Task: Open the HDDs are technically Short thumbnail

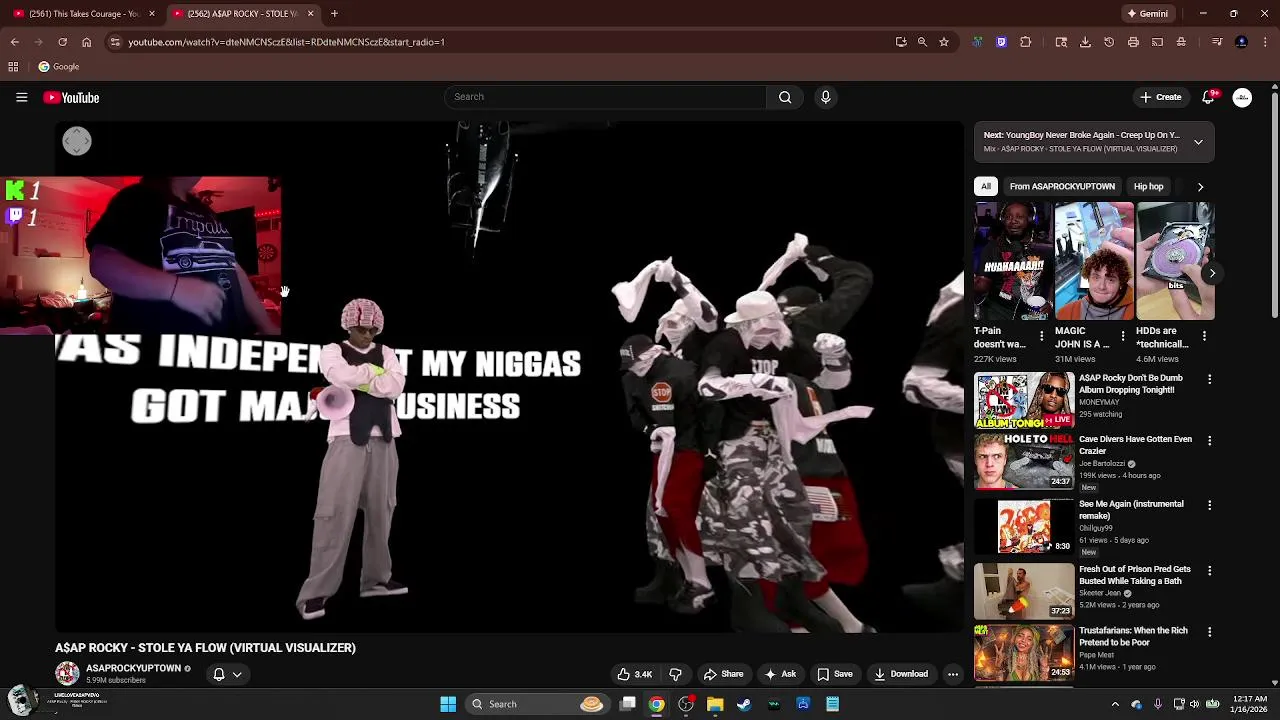Action: click(x=1175, y=261)
